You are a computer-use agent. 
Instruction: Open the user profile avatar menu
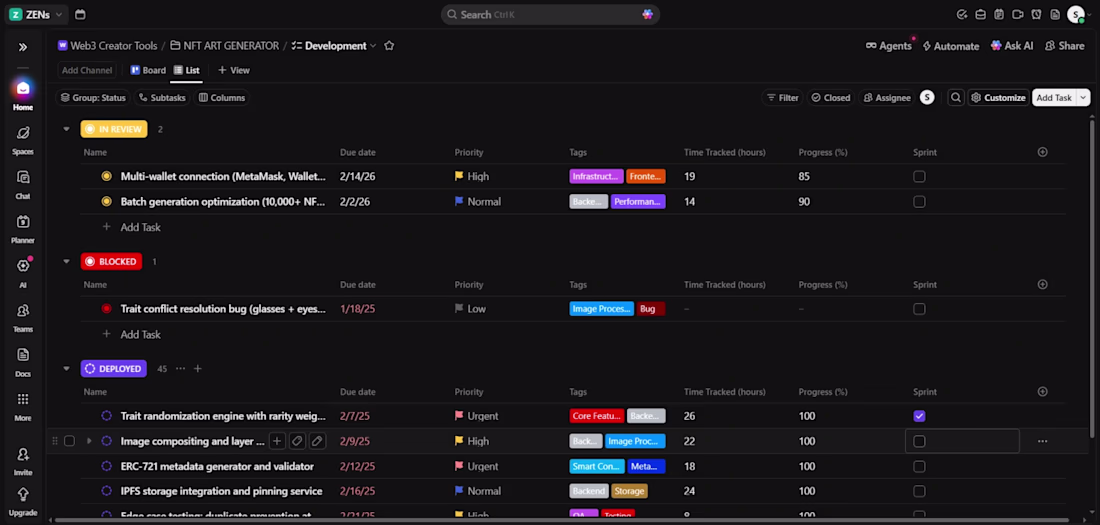coord(1075,14)
